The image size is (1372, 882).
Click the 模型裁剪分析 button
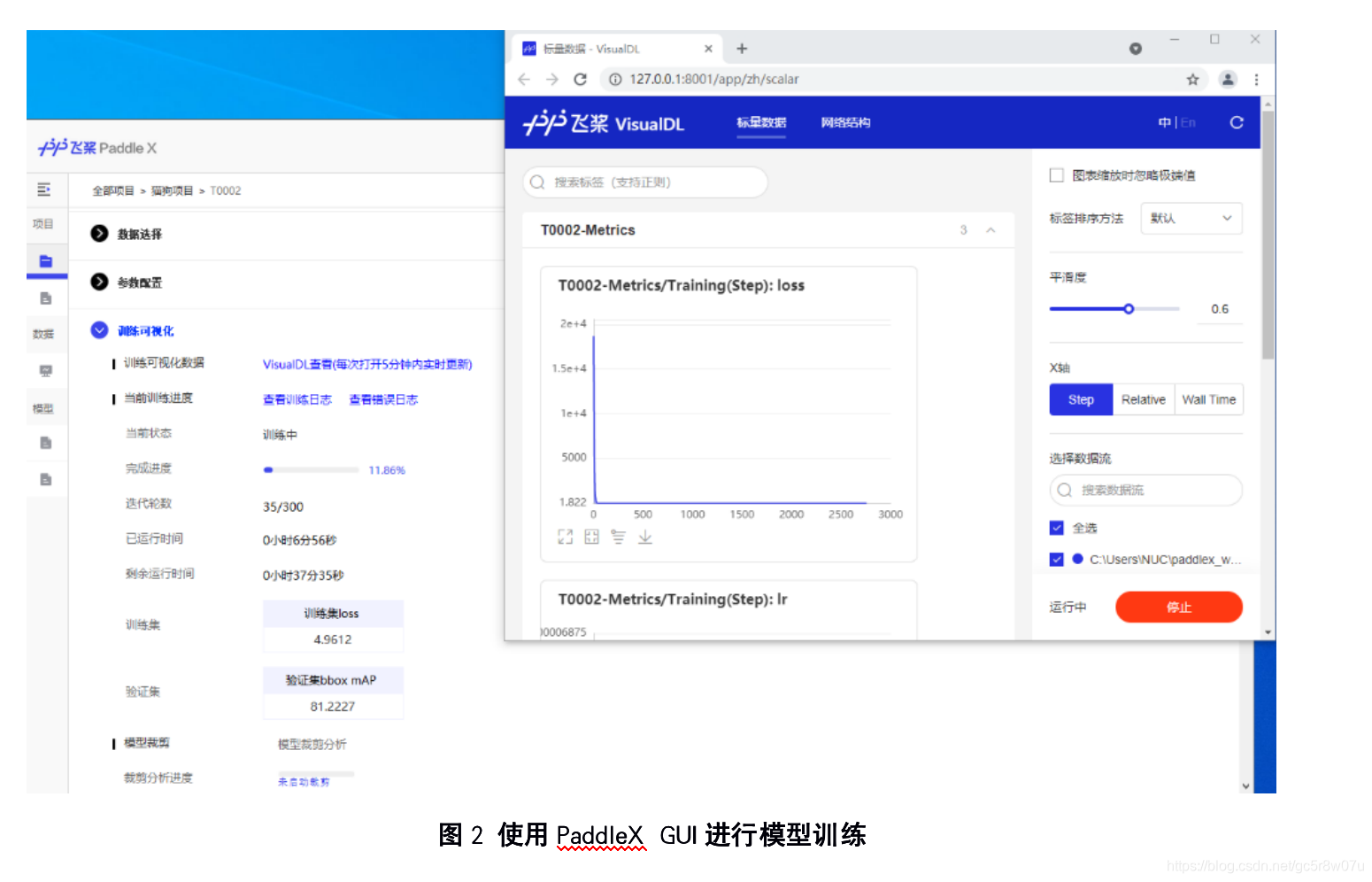tap(312, 744)
